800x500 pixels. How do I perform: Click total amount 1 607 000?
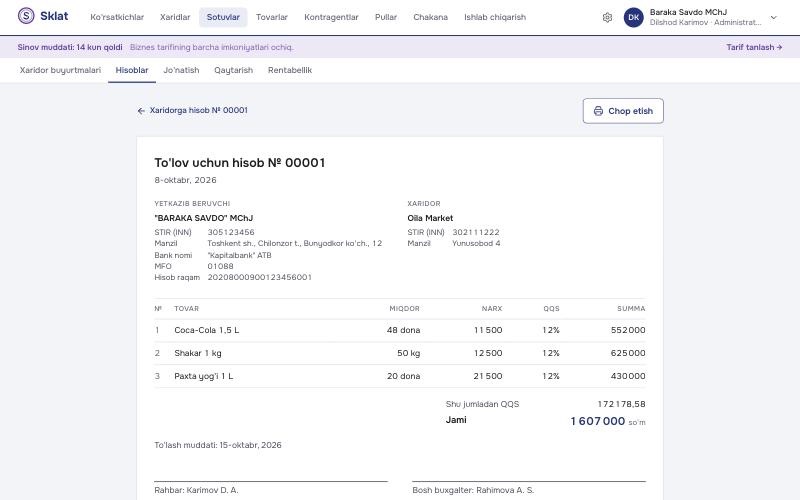click(x=597, y=421)
